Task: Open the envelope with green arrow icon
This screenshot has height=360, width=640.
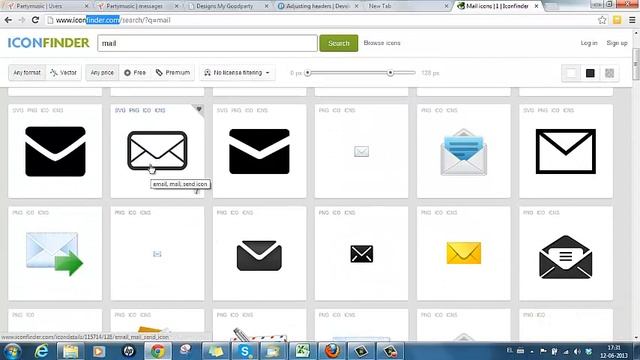Action: pos(54,254)
